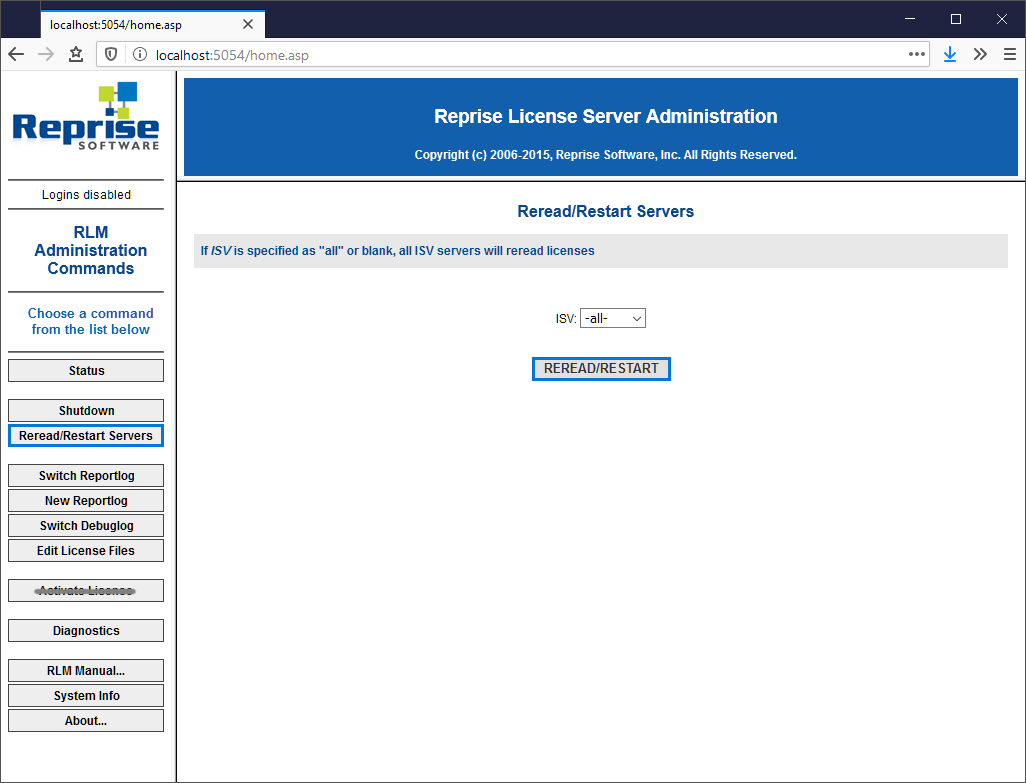
Task: Click "Choose a command from the list below"
Action: [x=90, y=321]
